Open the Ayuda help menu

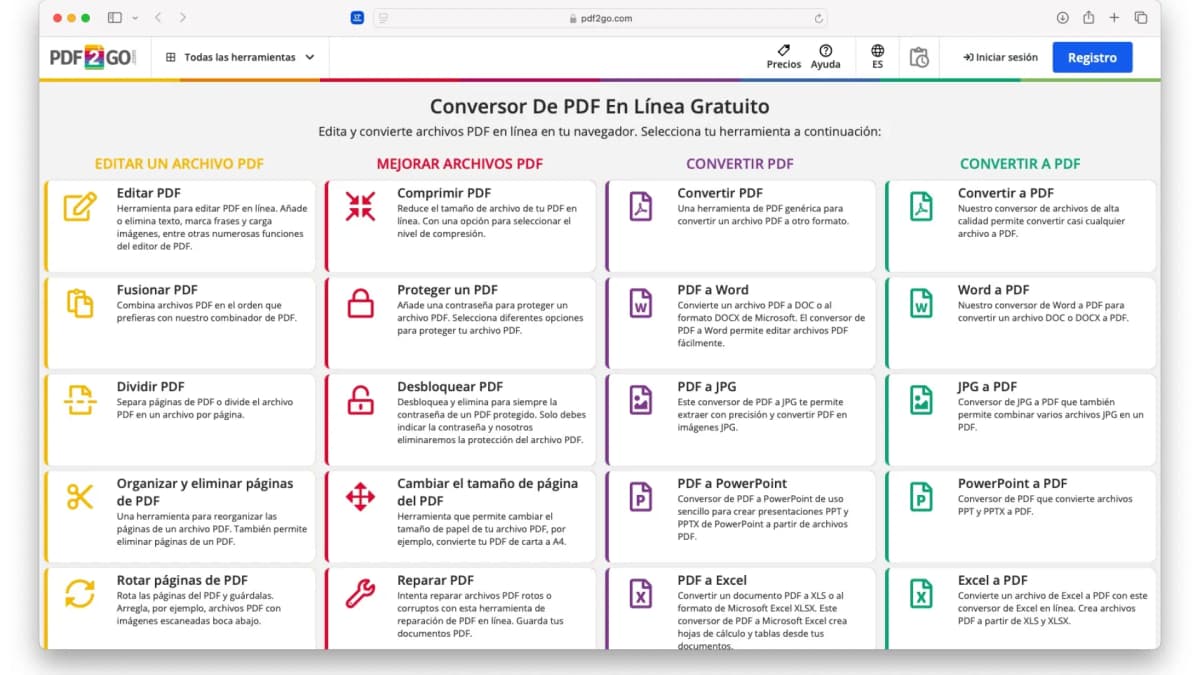pos(825,57)
